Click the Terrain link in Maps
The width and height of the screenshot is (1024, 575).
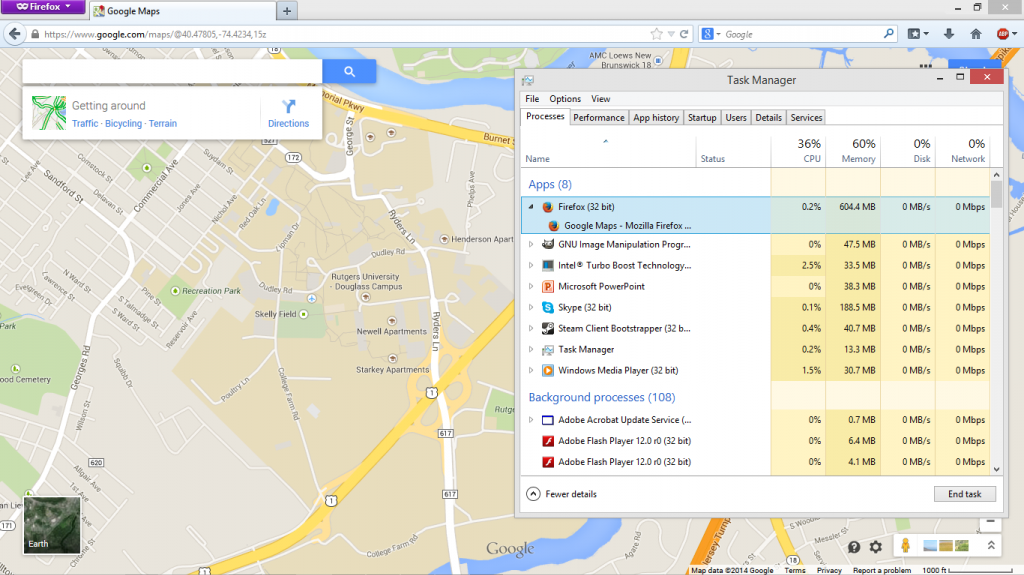163,123
